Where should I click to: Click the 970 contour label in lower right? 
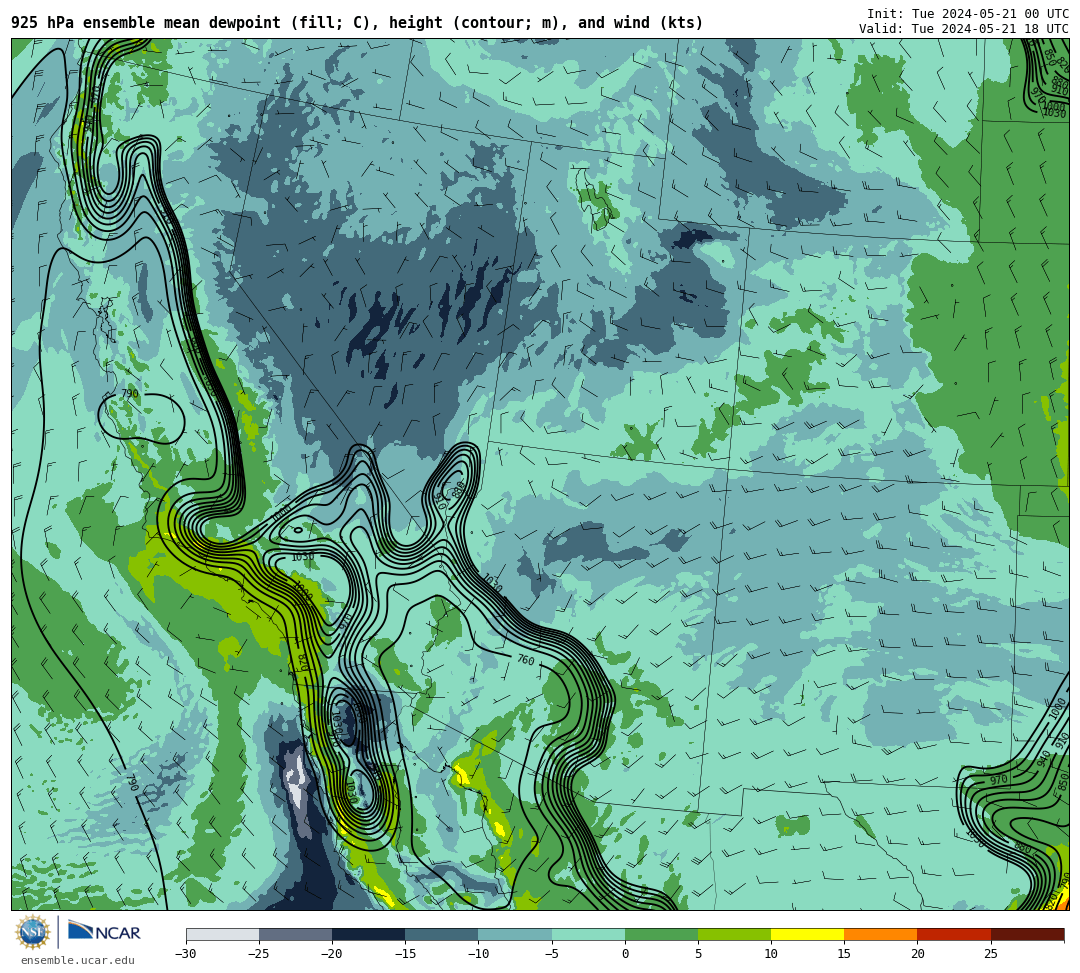(x=999, y=780)
